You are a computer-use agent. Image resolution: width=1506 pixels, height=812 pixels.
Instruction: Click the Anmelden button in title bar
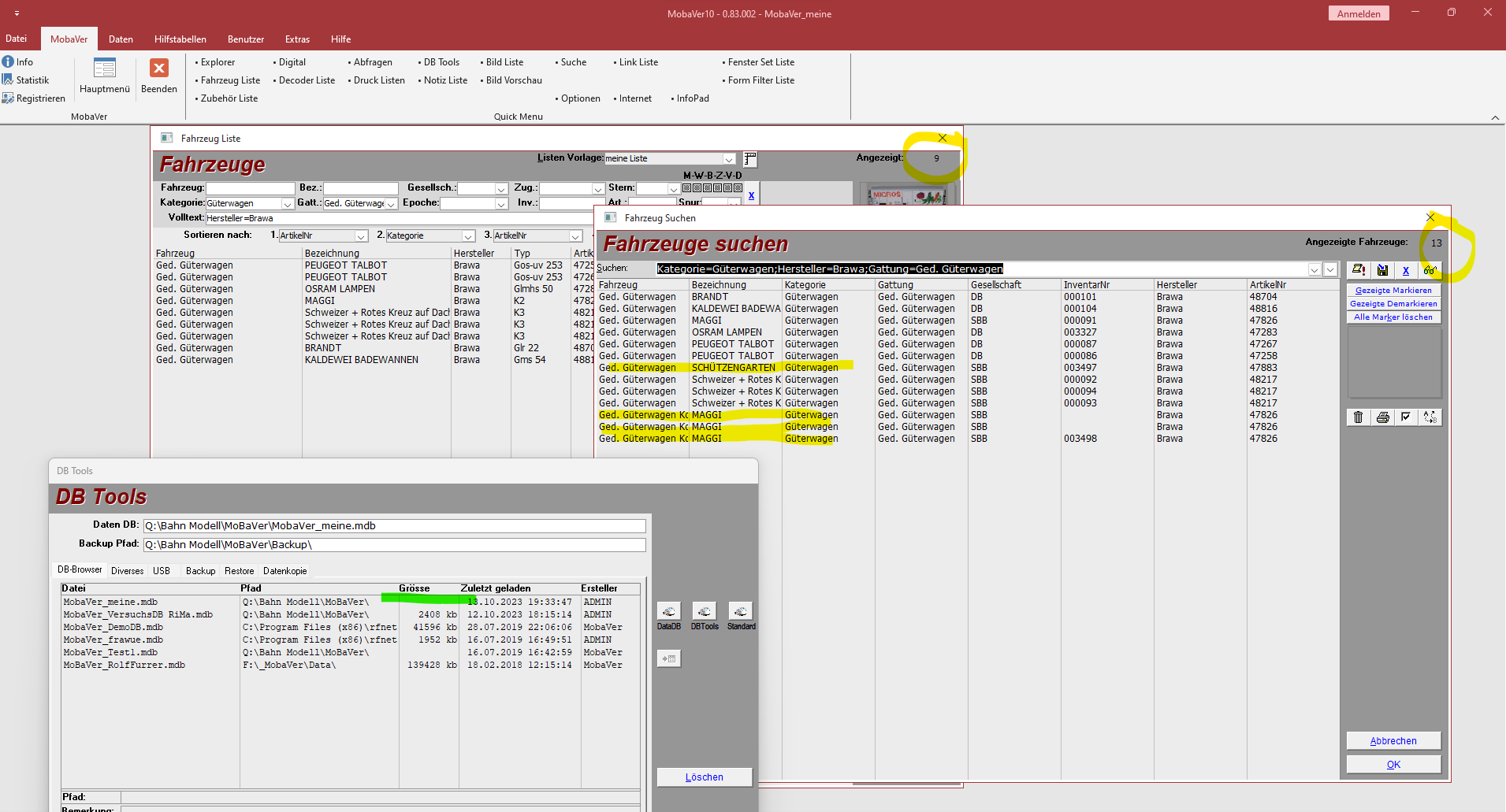pyautogui.click(x=1359, y=13)
